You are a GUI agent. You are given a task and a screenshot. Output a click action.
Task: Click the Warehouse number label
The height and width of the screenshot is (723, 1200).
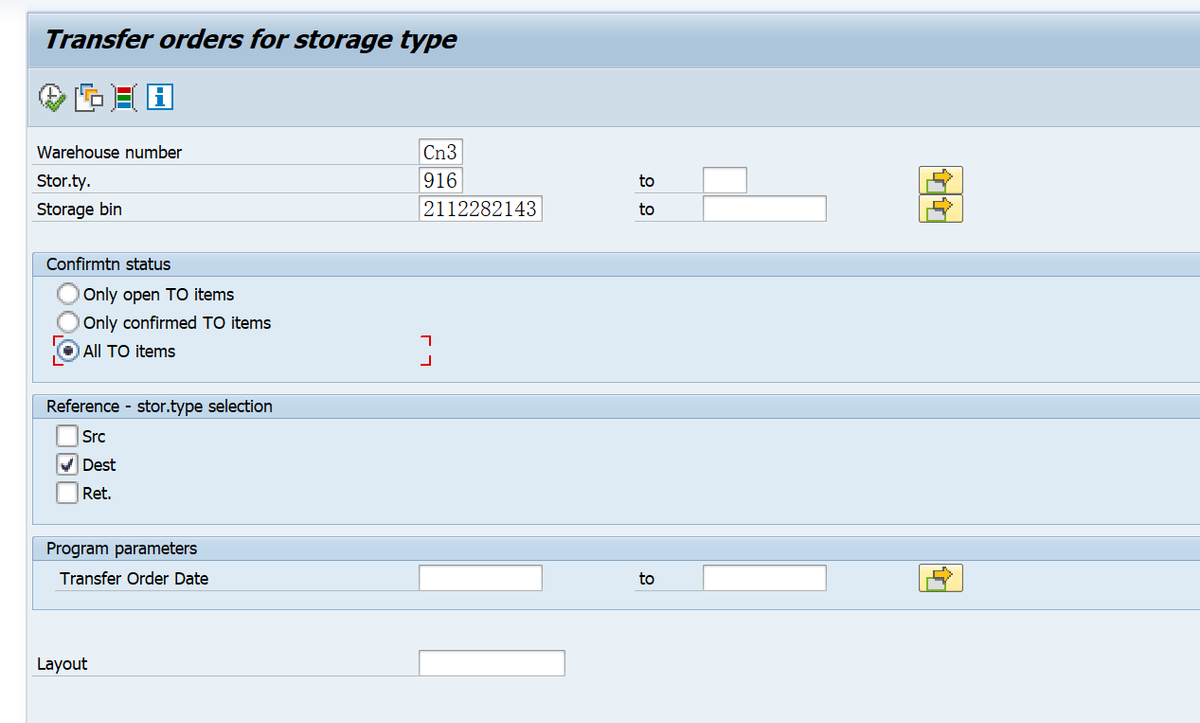coord(110,153)
